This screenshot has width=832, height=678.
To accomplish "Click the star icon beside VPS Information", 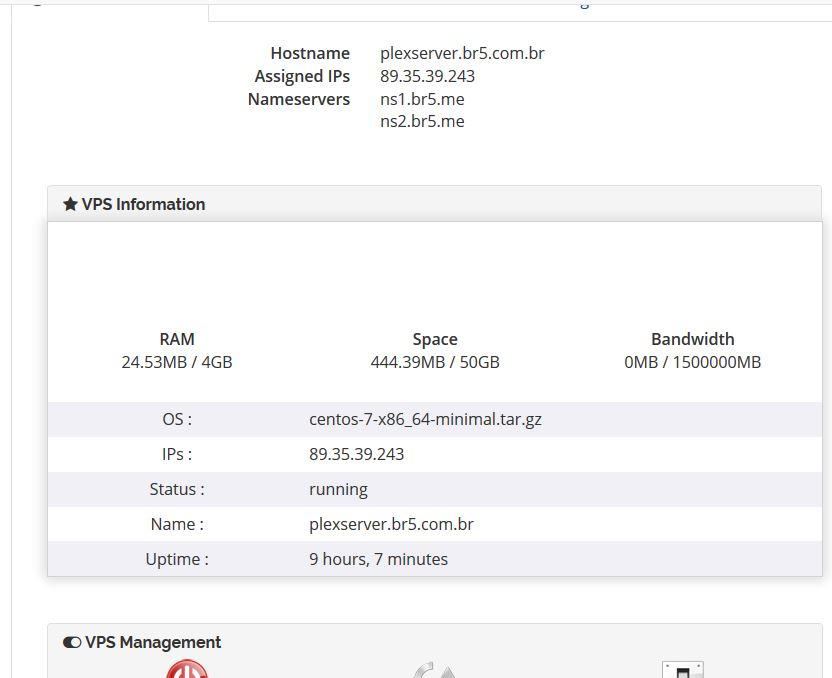I will pyautogui.click(x=70, y=204).
